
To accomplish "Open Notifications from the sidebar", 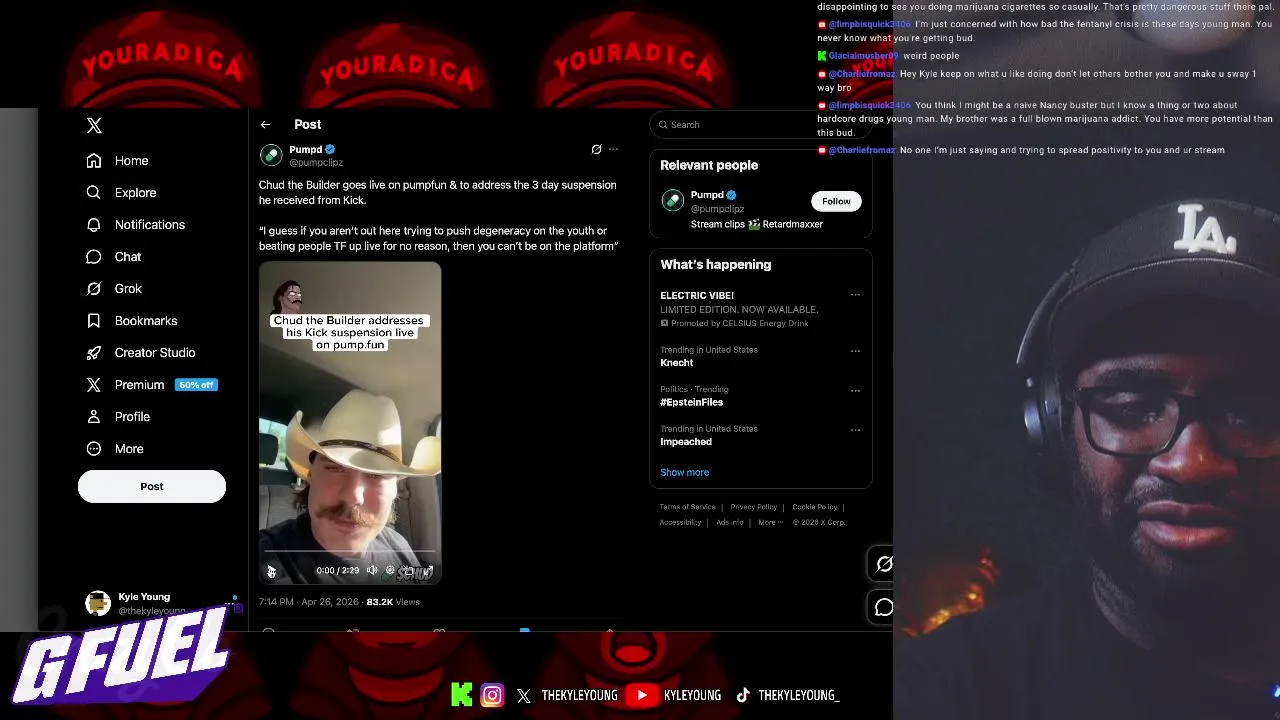I will (136, 225).
